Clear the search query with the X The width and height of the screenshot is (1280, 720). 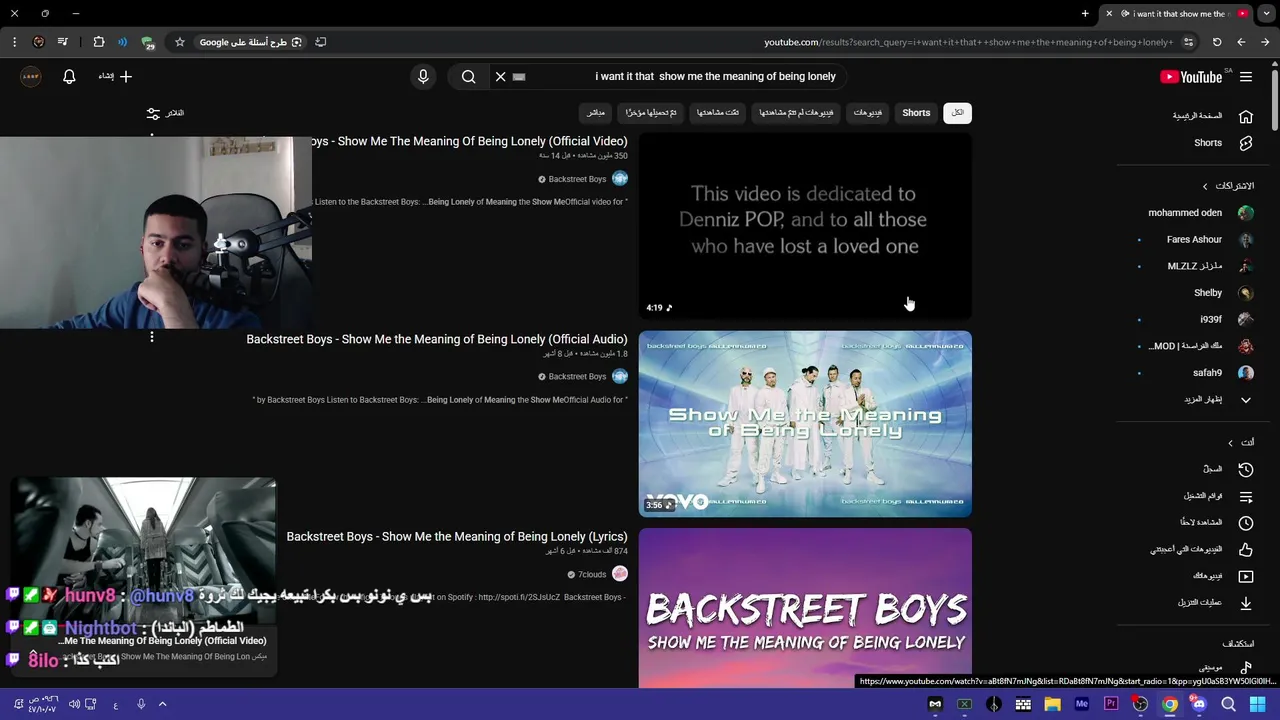pyautogui.click(x=501, y=77)
